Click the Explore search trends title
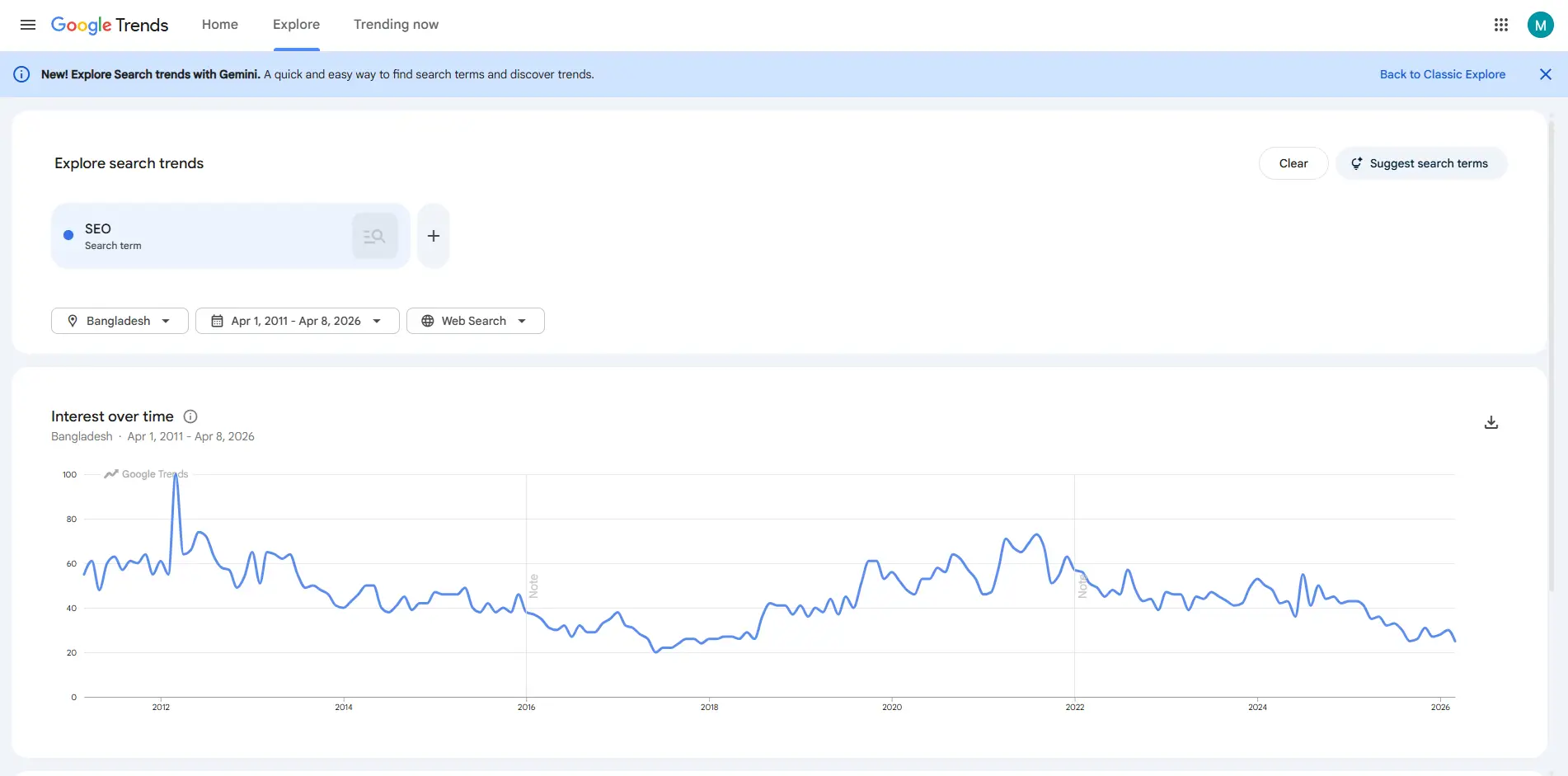 point(129,163)
